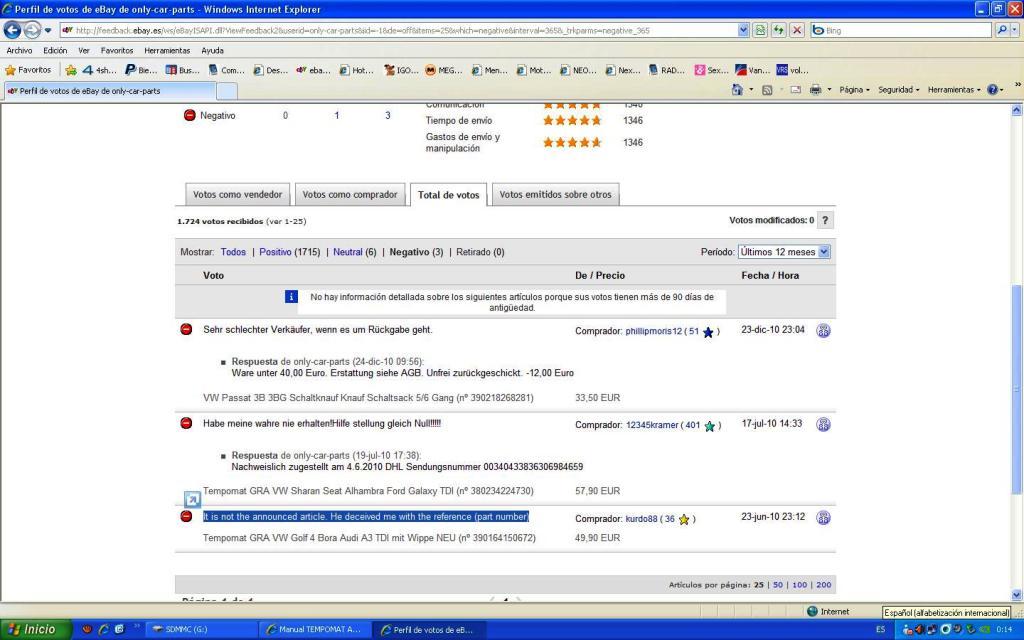Click the browser Forward arrow button
Screen dimensions: 1024x640
[x=32, y=30]
